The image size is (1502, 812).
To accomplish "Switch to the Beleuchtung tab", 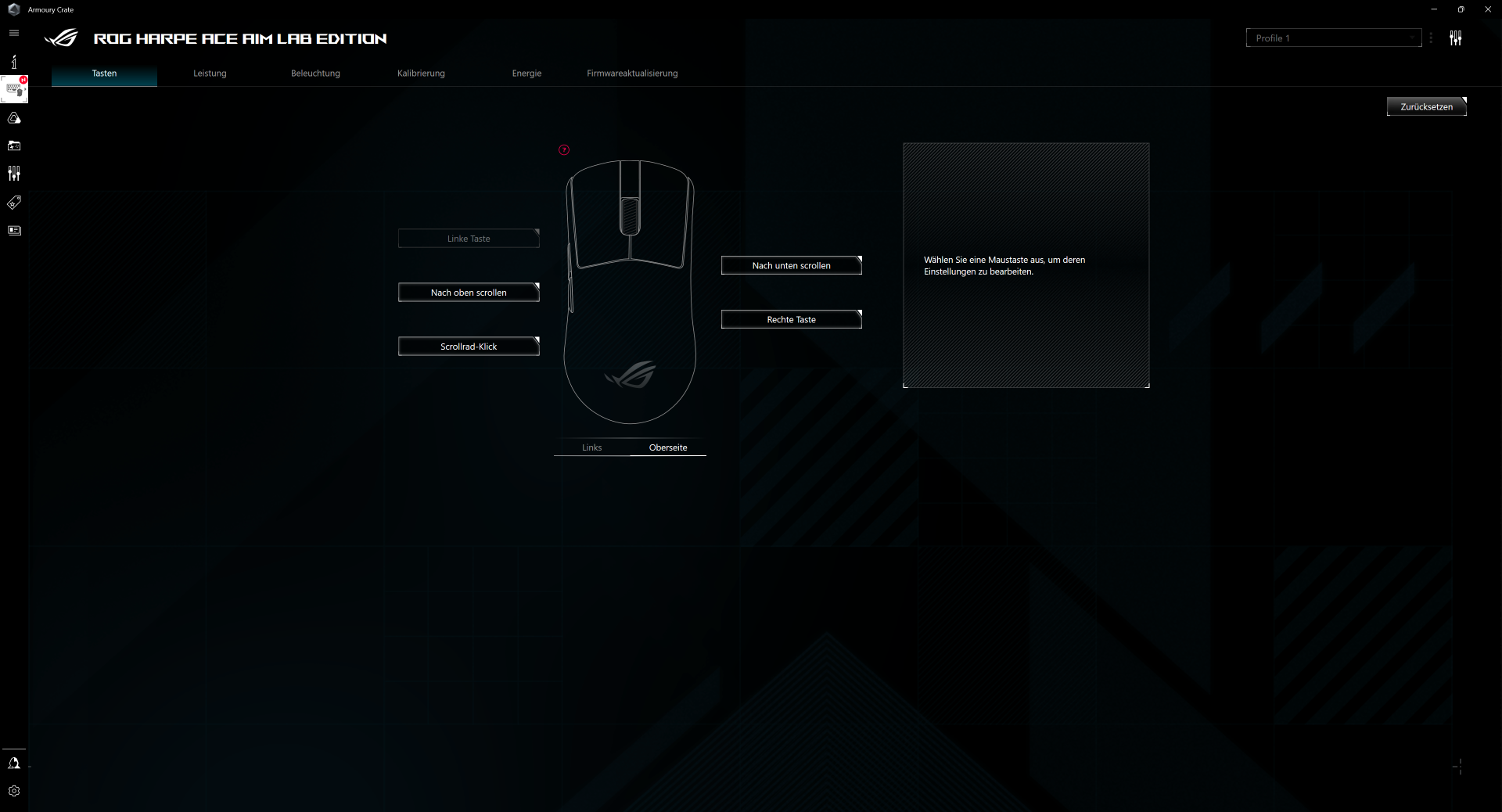I will point(315,74).
